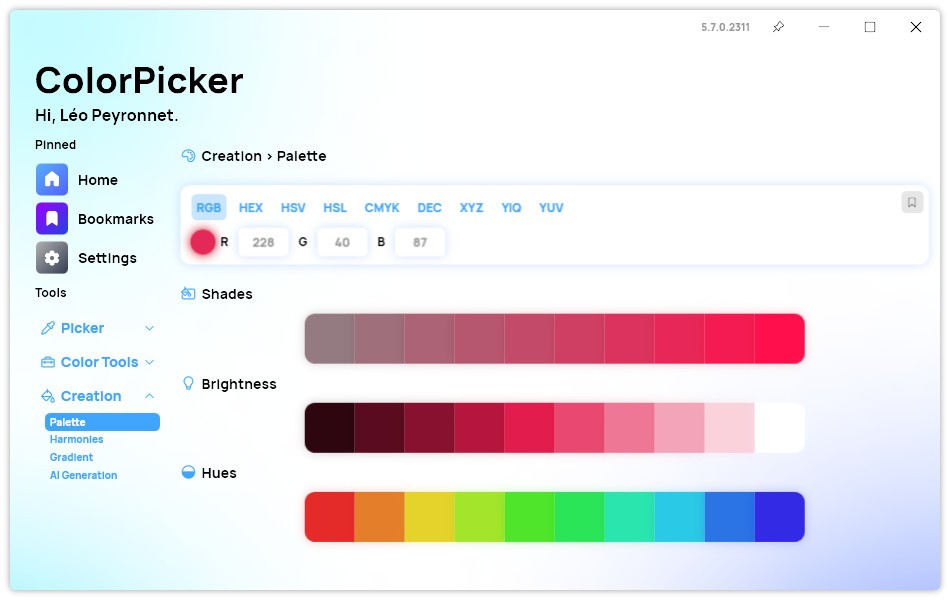This screenshot has height=600, width=950.
Task: Click the Color Tools palette icon
Action: pyautogui.click(x=48, y=362)
